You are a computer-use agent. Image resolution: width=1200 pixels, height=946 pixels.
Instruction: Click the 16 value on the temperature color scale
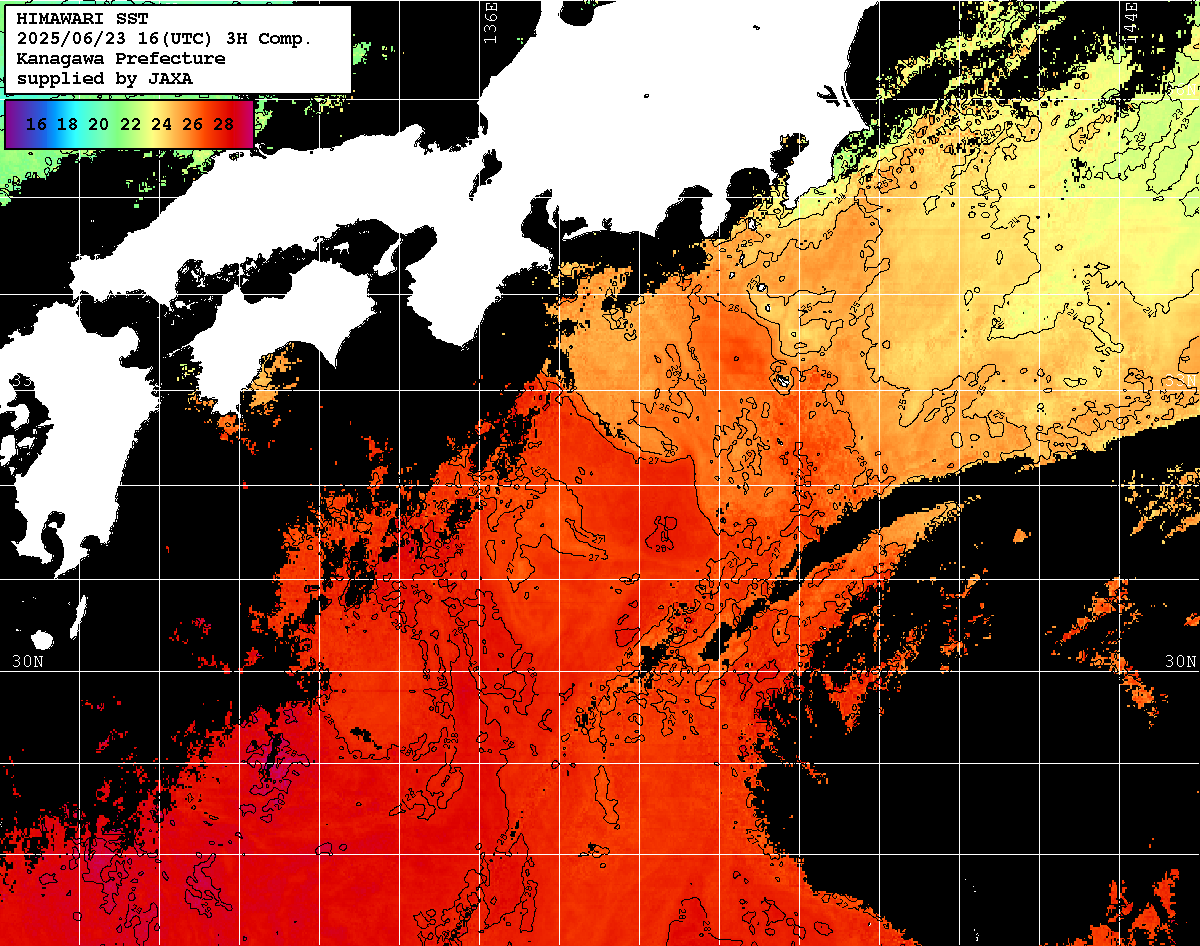coord(36,124)
